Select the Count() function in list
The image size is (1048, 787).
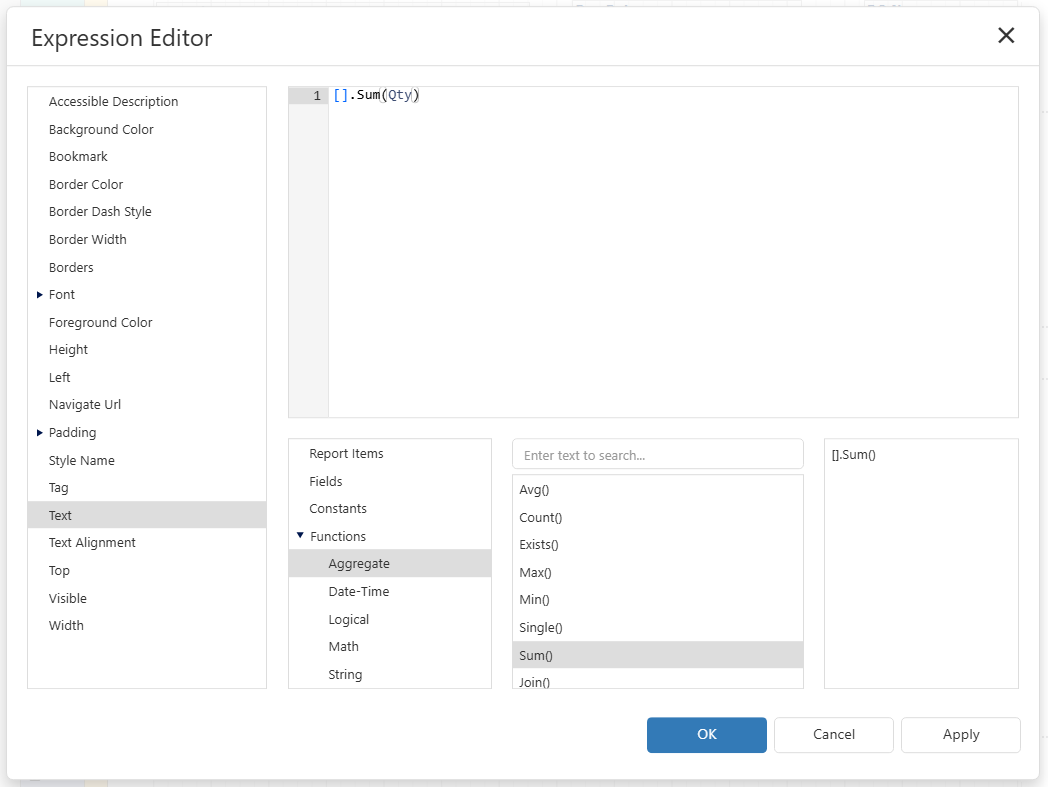tap(540, 518)
